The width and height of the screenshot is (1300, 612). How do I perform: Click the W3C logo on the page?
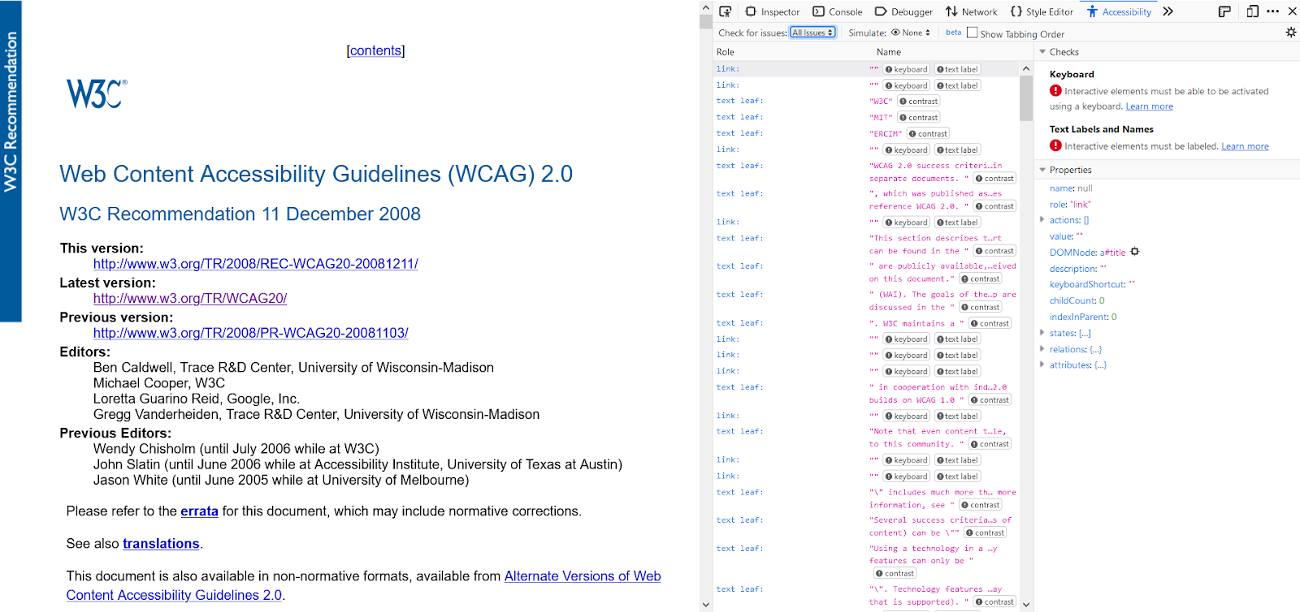pyautogui.click(x=96, y=94)
